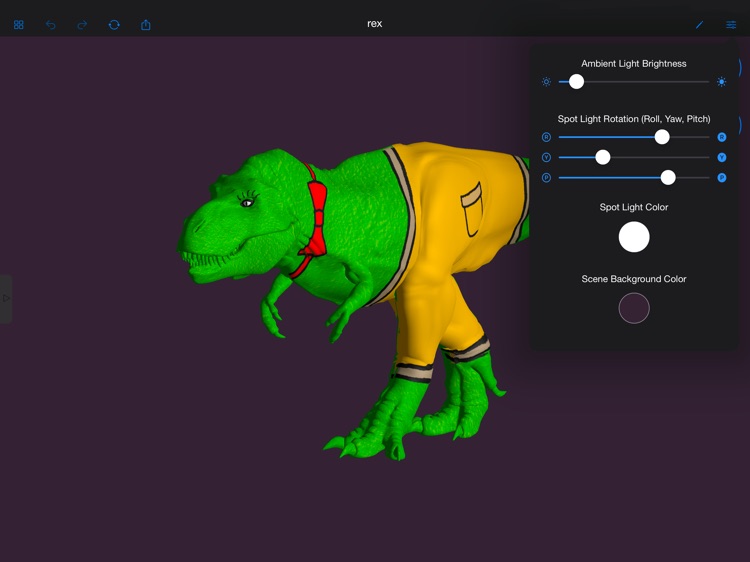
Task: Open the Scene Background Color swatch
Action: (634, 308)
